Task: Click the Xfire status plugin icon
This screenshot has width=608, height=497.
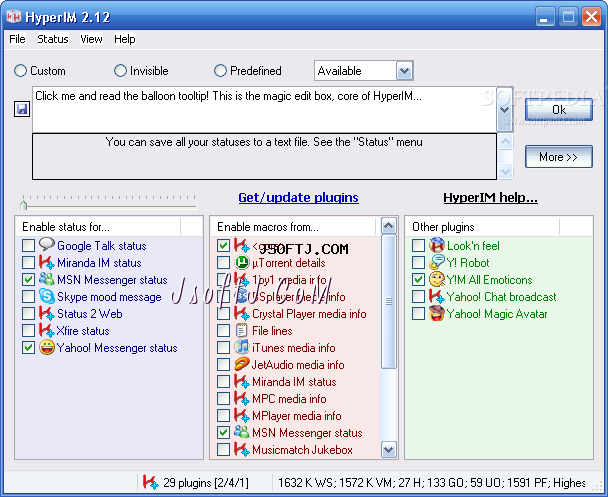Action: click(x=47, y=330)
